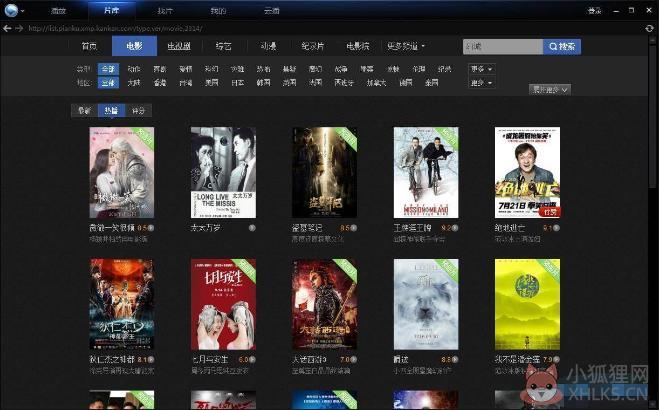659x410 pixels.
Task: Go forward with the right arrow
Action: point(19,28)
